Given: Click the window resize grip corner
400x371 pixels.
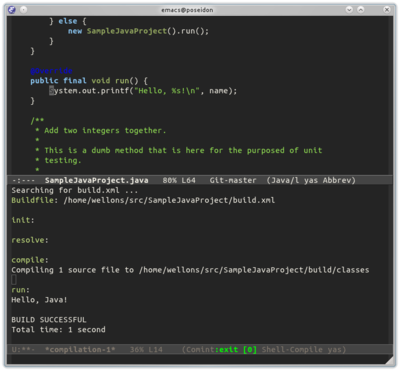Looking at the screenshot, I should point(389,361).
